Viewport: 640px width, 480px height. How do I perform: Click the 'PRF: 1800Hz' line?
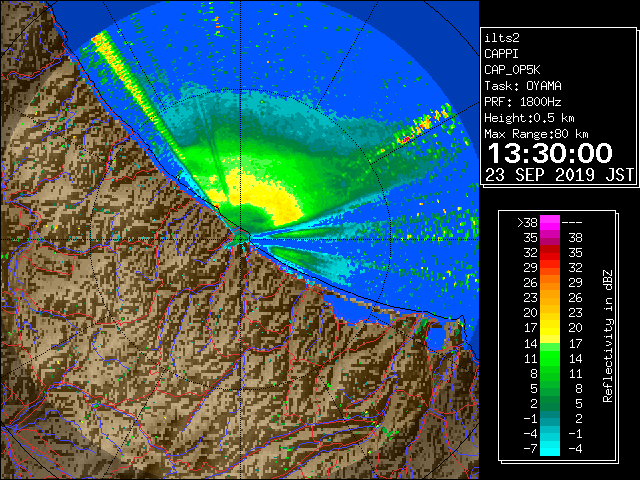(x=523, y=102)
